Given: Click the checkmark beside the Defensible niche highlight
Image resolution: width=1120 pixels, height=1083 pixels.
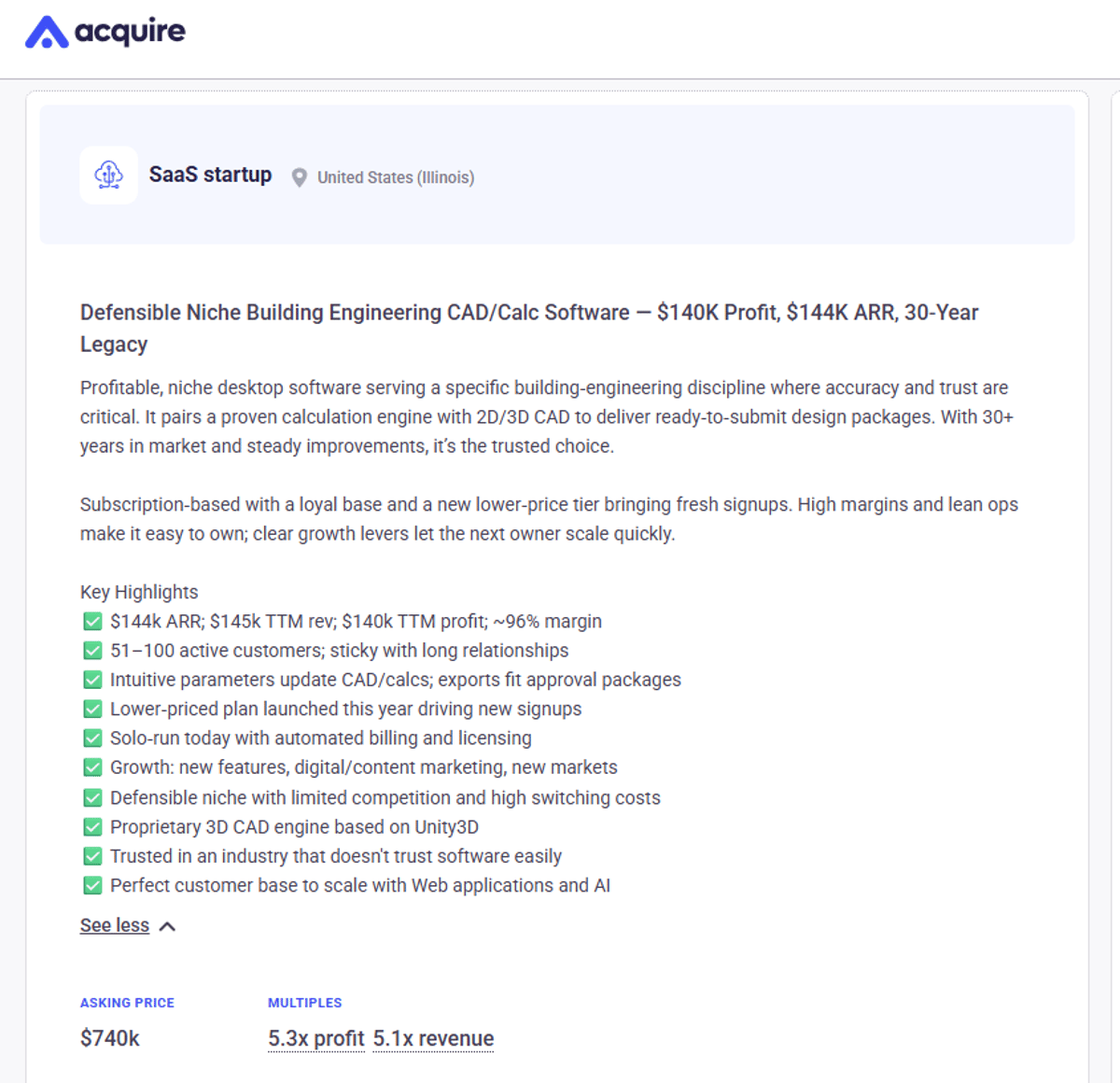Looking at the screenshot, I should 92,797.
